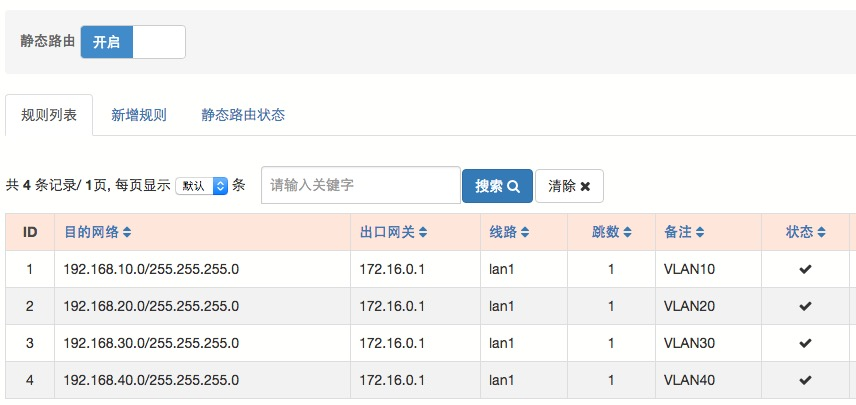Sort by 状态 column sort icon
Viewport: 856px width, 405px height.
click(822, 232)
